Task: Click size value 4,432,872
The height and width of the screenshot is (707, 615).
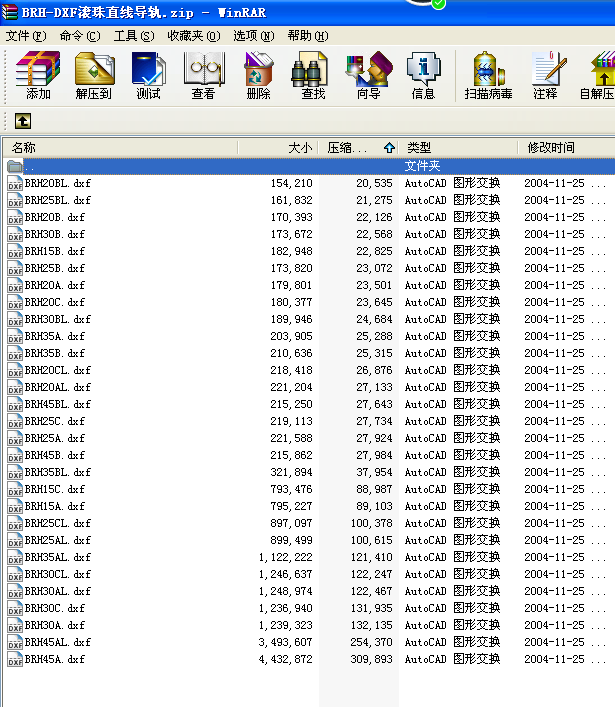Action: pyautogui.click(x=285, y=659)
